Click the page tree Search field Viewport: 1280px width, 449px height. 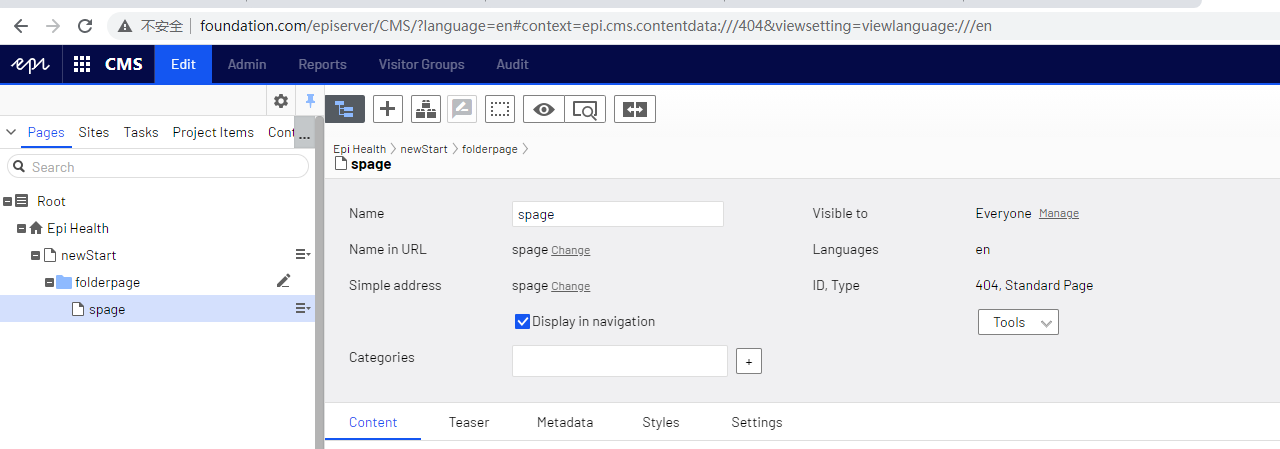pos(158,167)
